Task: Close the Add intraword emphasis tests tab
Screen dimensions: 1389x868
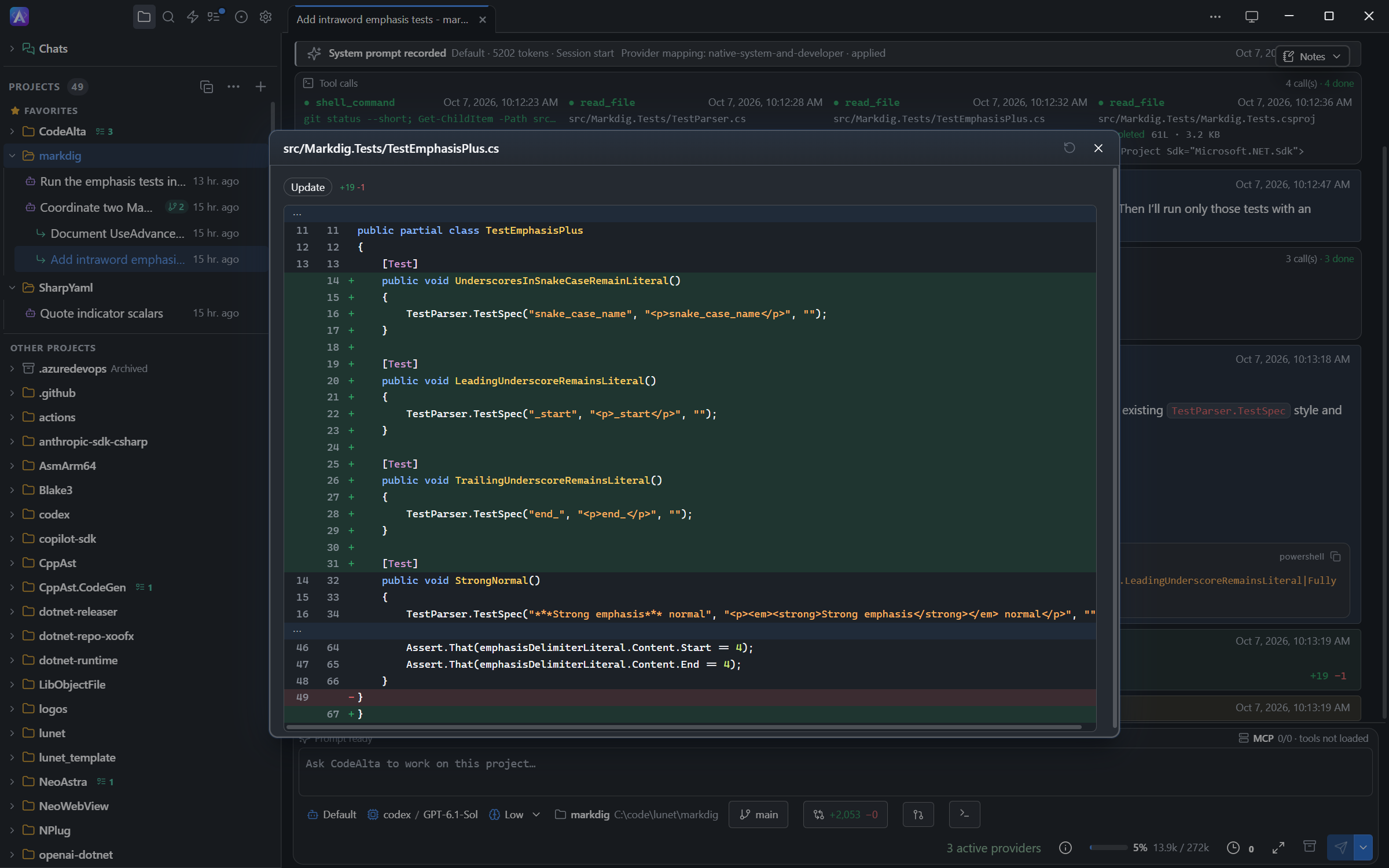Action: [x=483, y=20]
